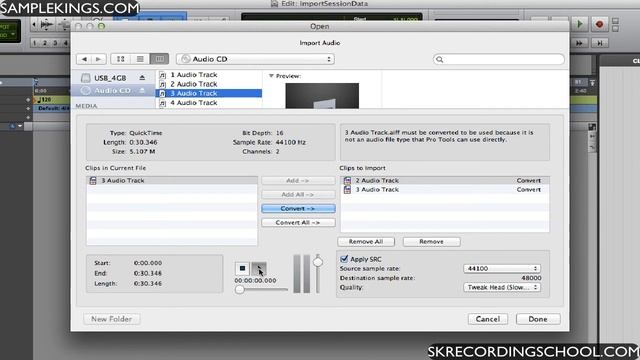The width and height of the screenshot is (640, 360).
Task: Click the Add -> button
Action: coord(298,180)
